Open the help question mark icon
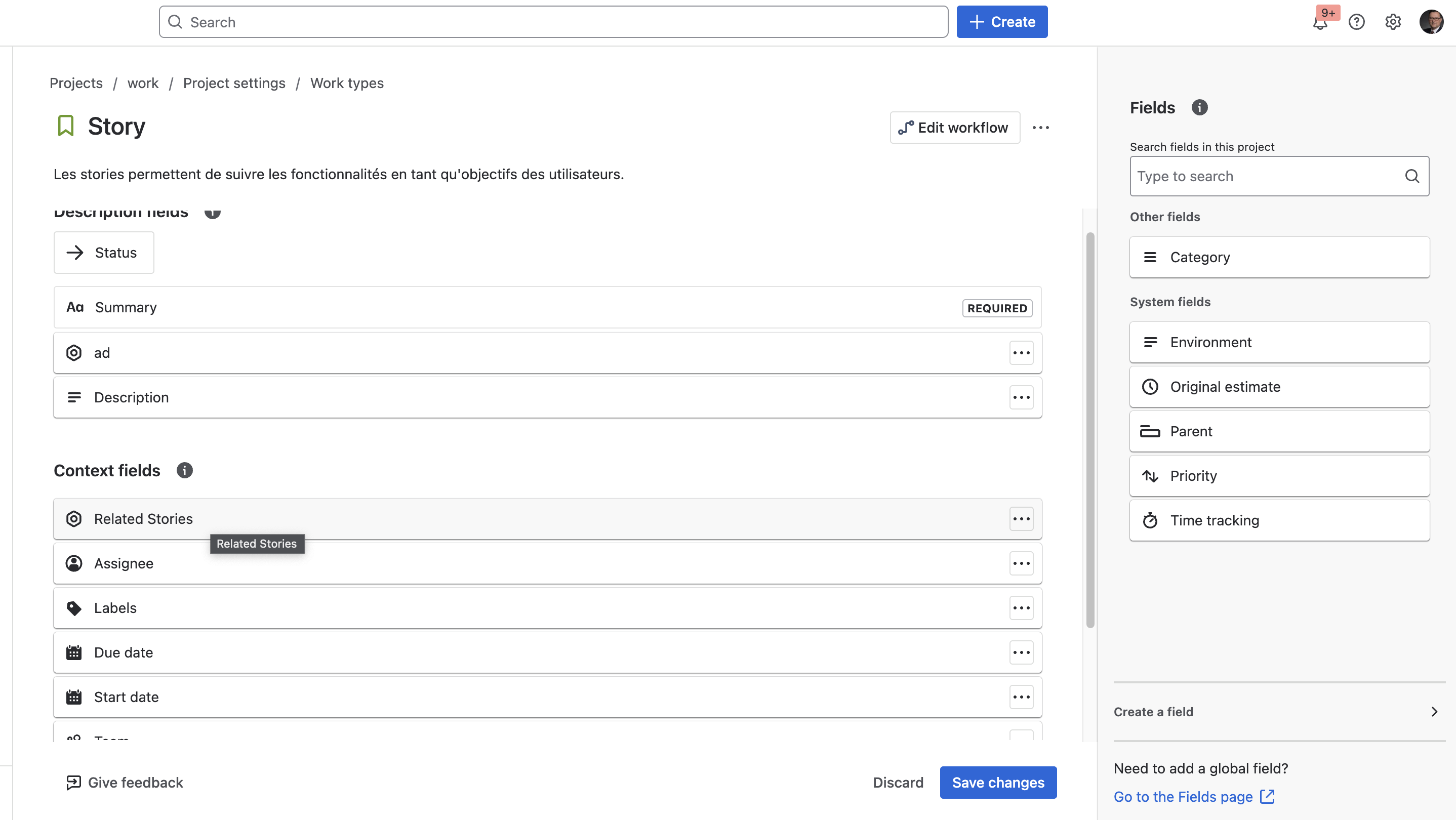1456x820 pixels. coord(1357,22)
